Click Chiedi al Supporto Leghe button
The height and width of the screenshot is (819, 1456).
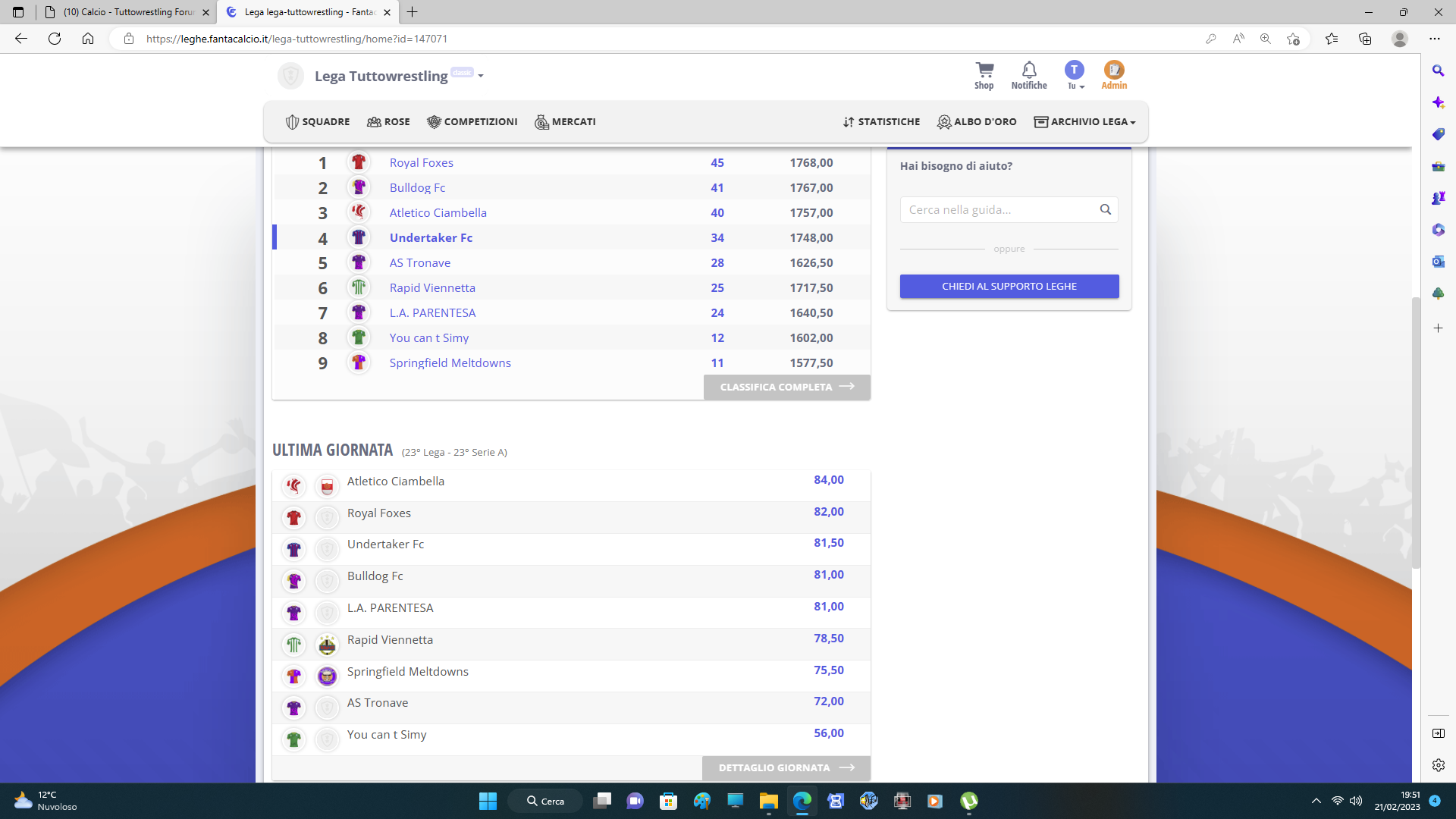[x=1009, y=286]
